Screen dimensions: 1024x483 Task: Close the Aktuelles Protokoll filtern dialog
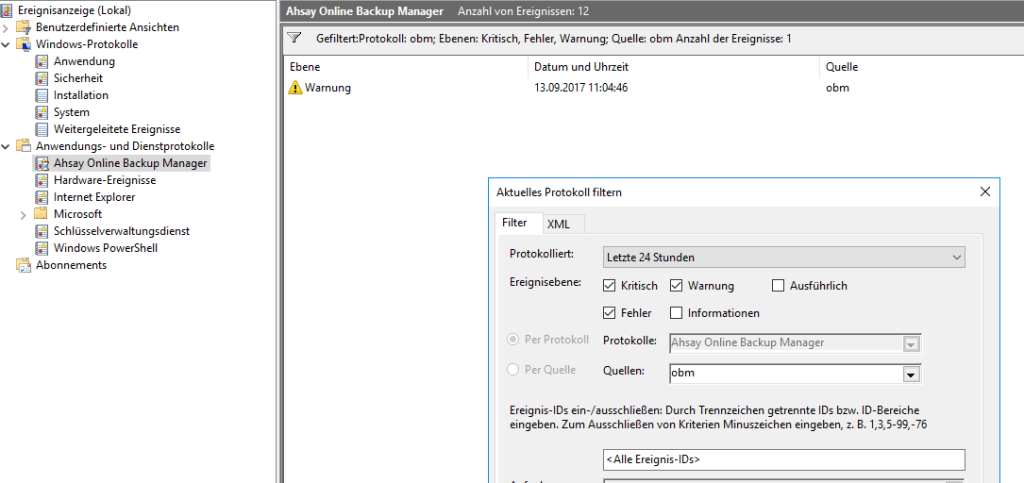click(x=985, y=192)
